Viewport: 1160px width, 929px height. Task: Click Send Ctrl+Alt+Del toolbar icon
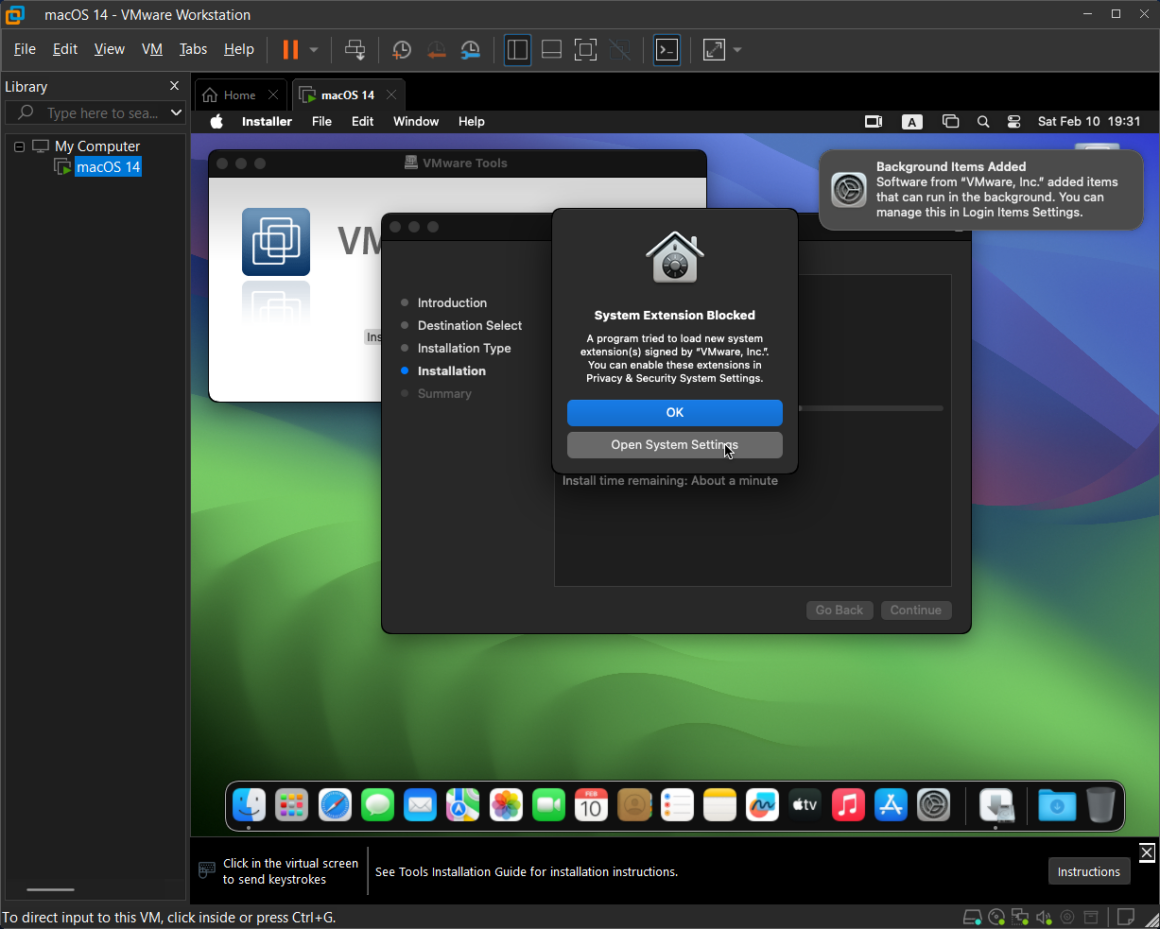pos(355,50)
